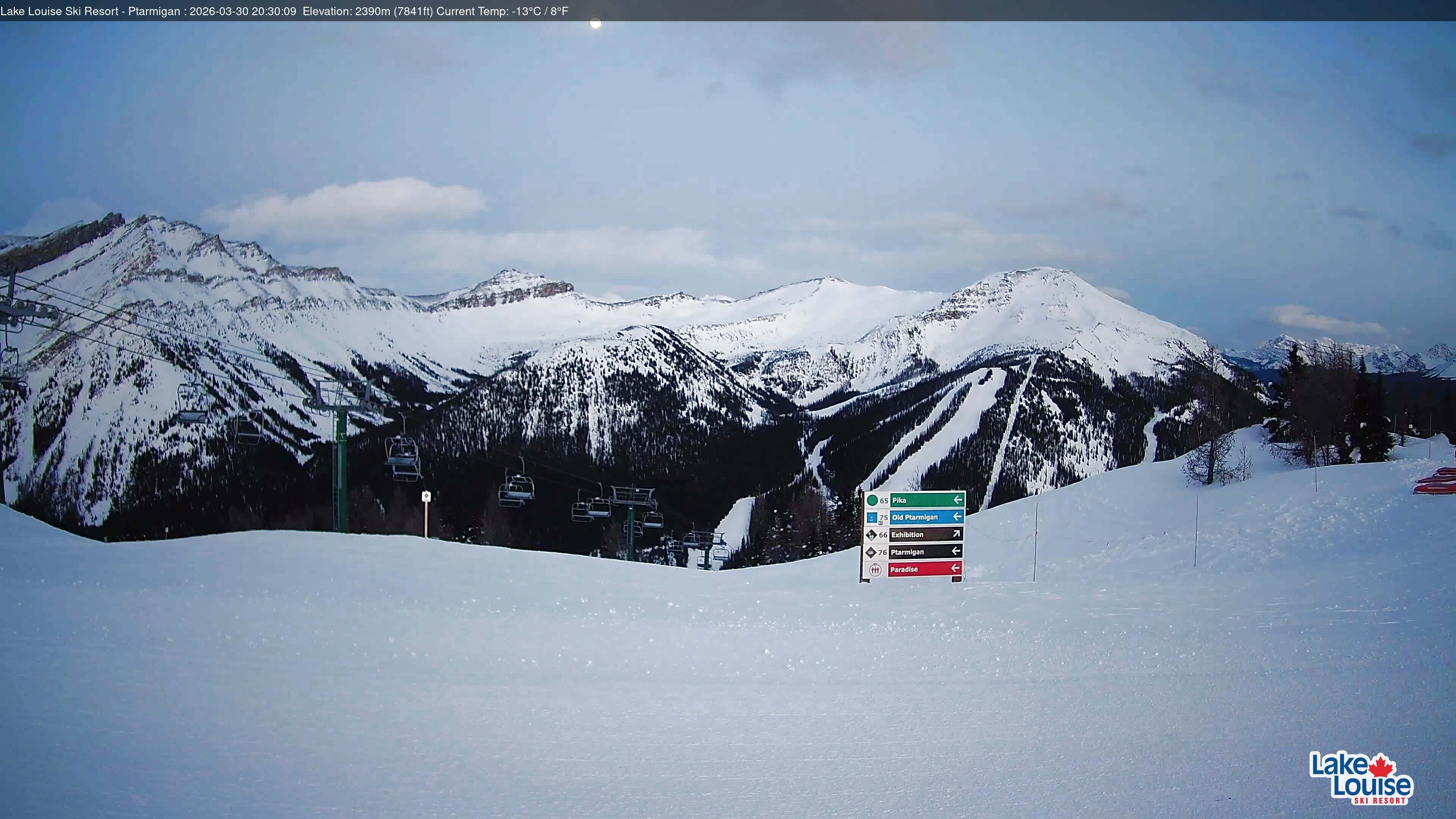Screen dimensions: 1456x819
Task: Click the left arrow on Old Ptarmigan sign
Action: (x=957, y=516)
